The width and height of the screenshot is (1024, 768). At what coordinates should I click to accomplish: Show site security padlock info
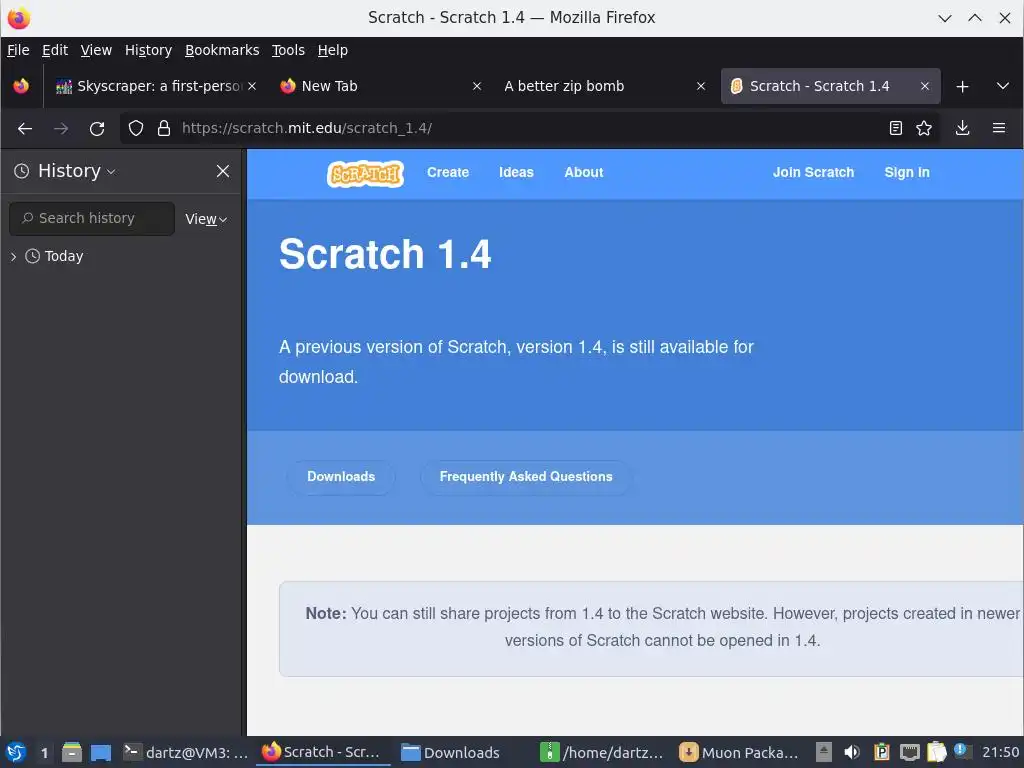tap(164, 129)
